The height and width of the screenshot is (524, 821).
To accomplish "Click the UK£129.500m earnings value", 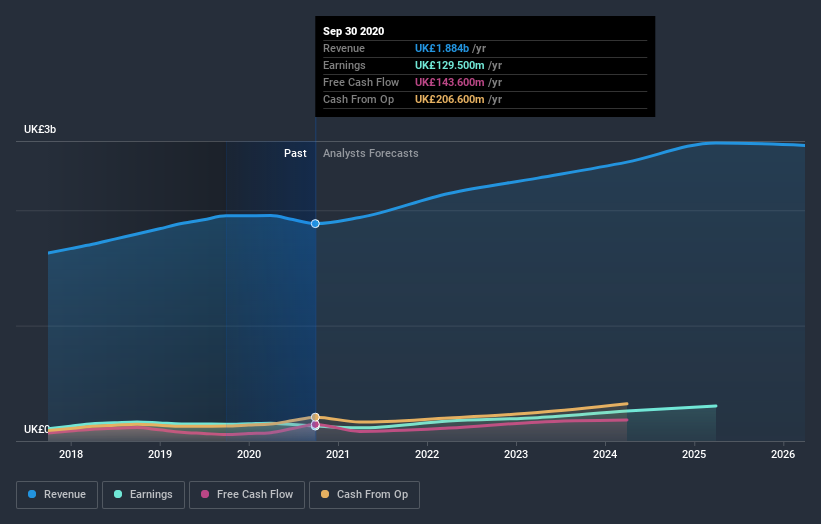I will (x=450, y=65).
